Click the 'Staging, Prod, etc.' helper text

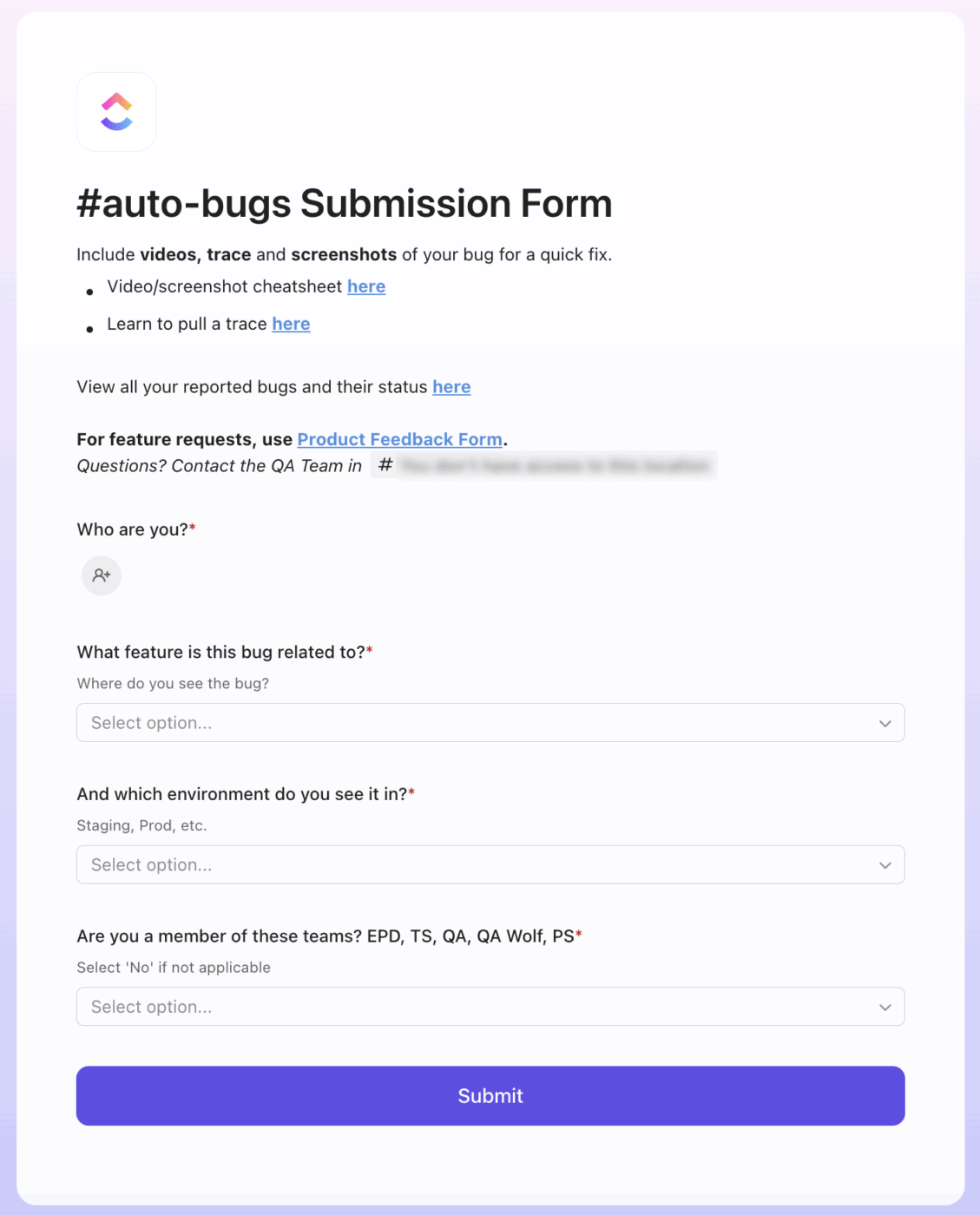tap(141, 825)
